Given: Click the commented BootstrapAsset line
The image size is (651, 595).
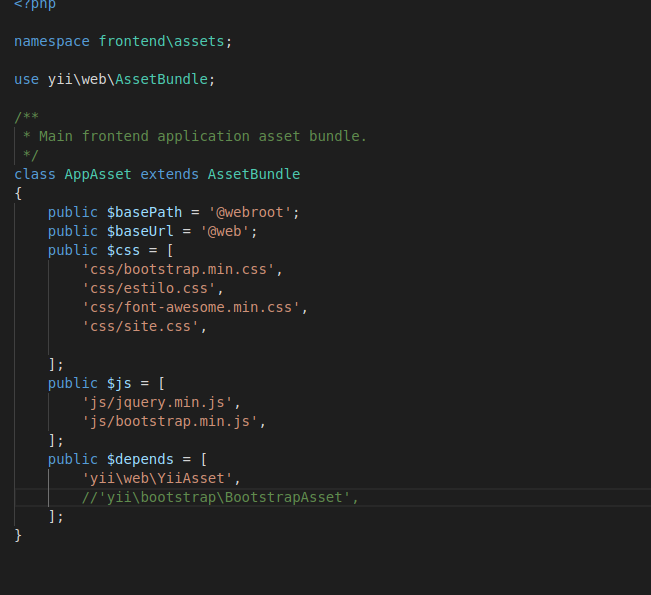Looking at the screenshot, I should point(220,498).
